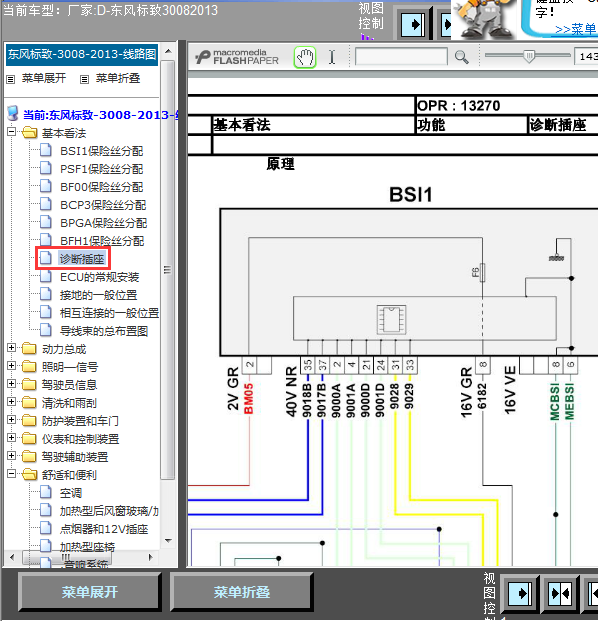Image resolution: width=598 pixels, height=621 pixels.
Task: Click 菜单折叠 text in sidebar header
Action: (x=118, y=78)
